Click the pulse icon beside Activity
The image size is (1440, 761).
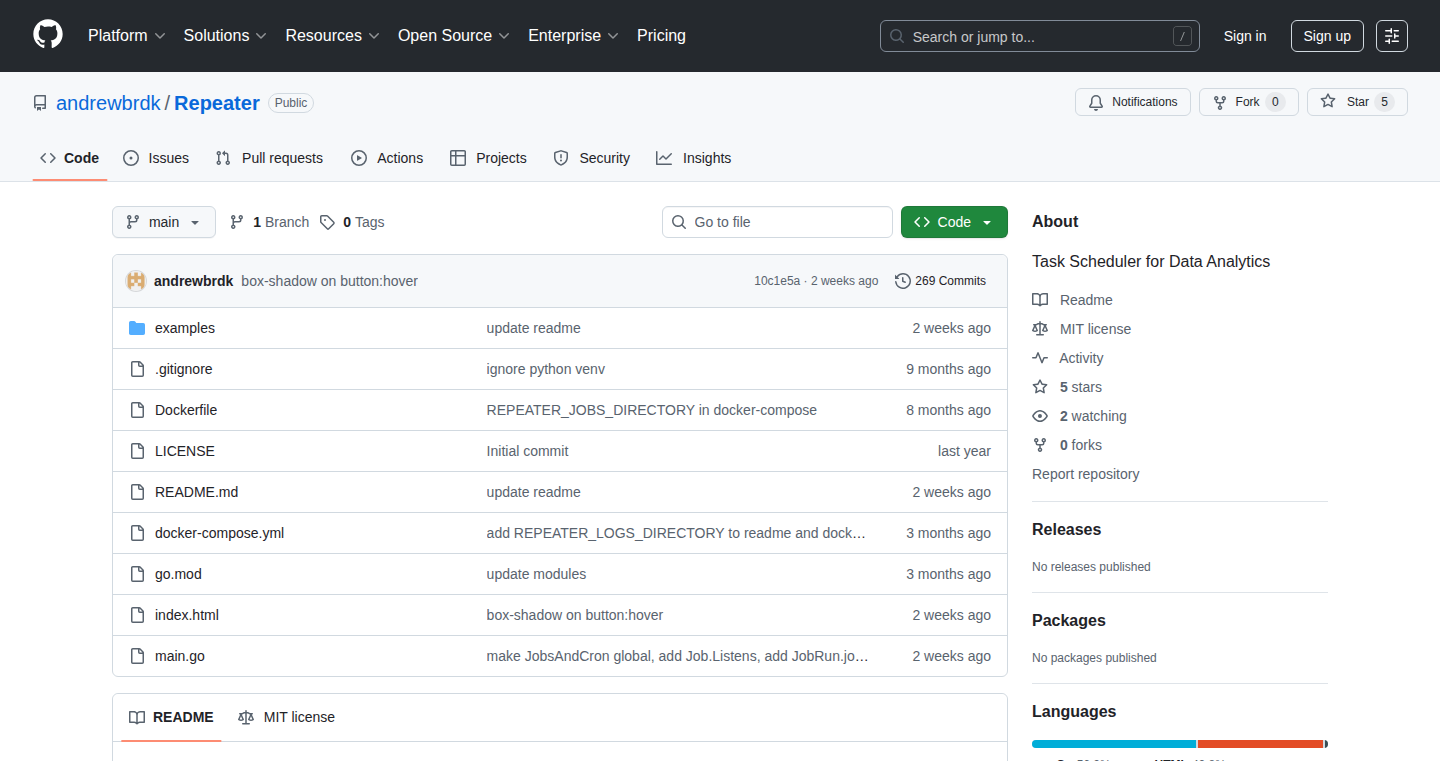(x=1040, y=358)
